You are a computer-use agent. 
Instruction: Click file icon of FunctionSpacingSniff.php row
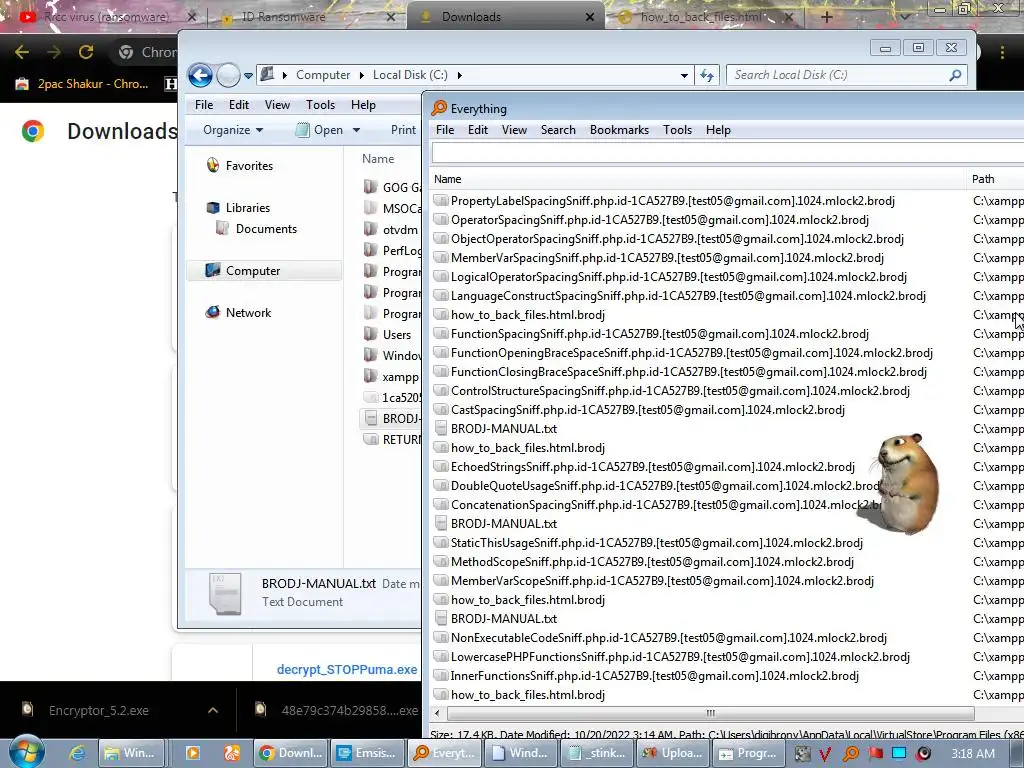pyautogui.click(x=441, y=334)
